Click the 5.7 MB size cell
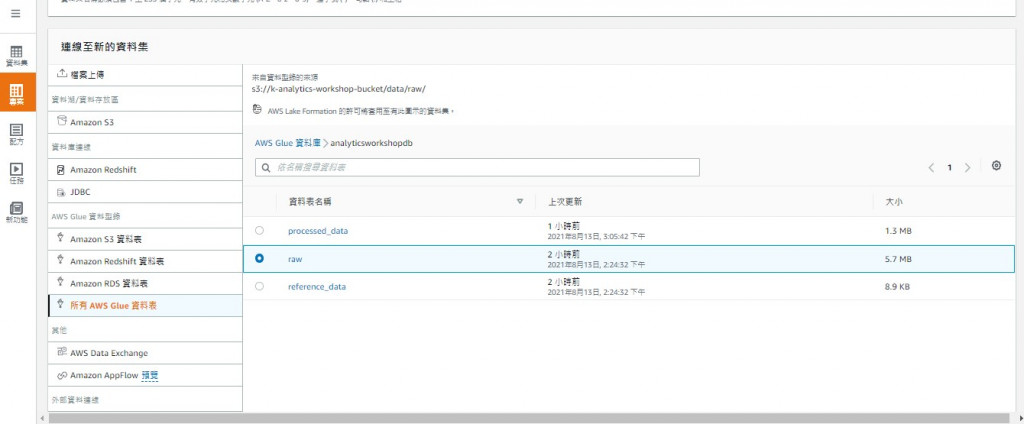 pyautogui.click(x=898, y=259)
